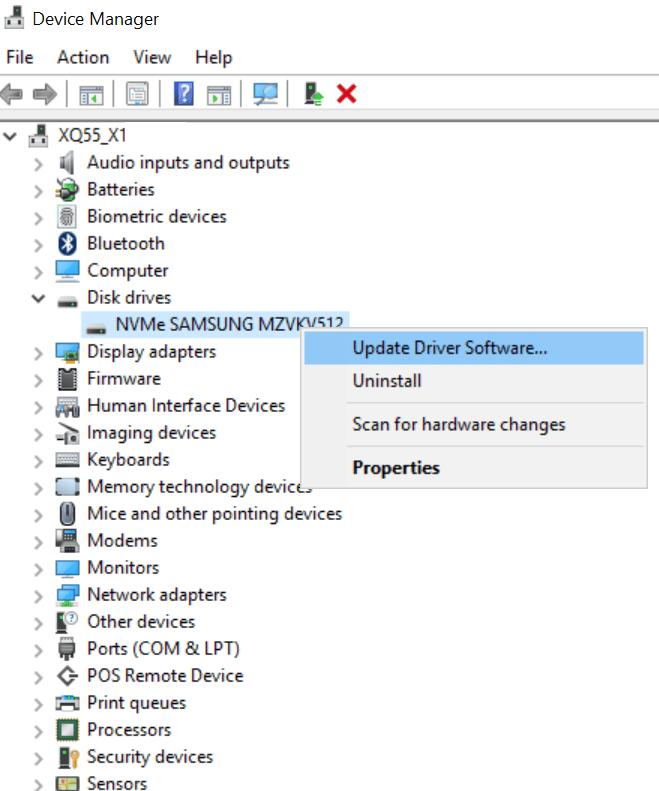The image size is (659, 791).
Task: Expand the Network adapters category
Action: coord(38,595)
